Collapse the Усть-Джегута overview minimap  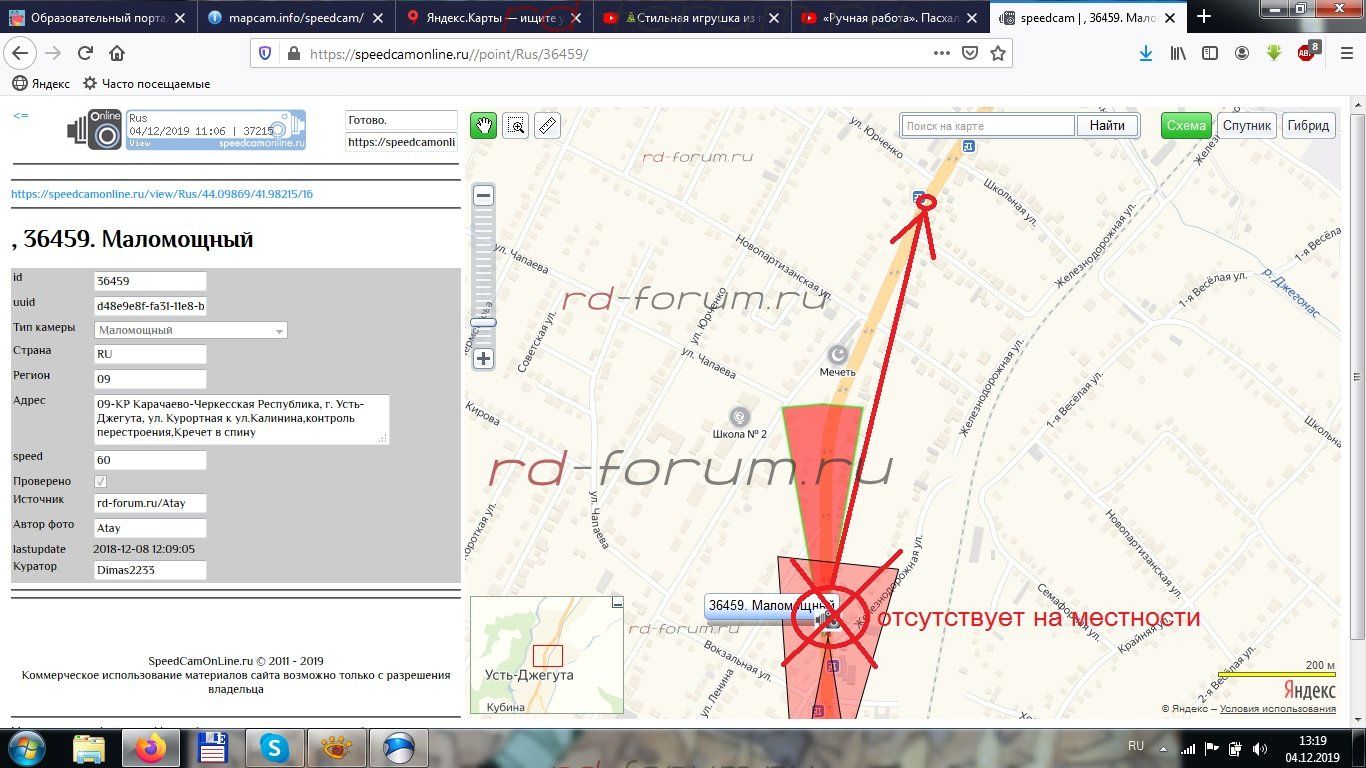617,603
